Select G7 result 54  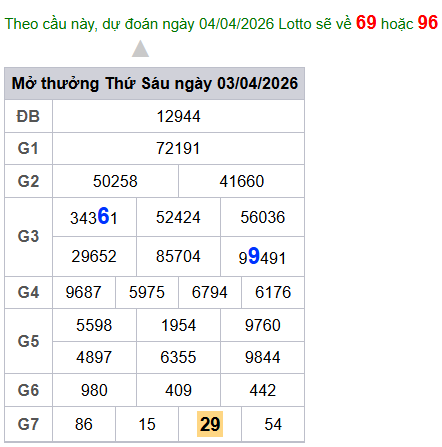tap(273, 424)
